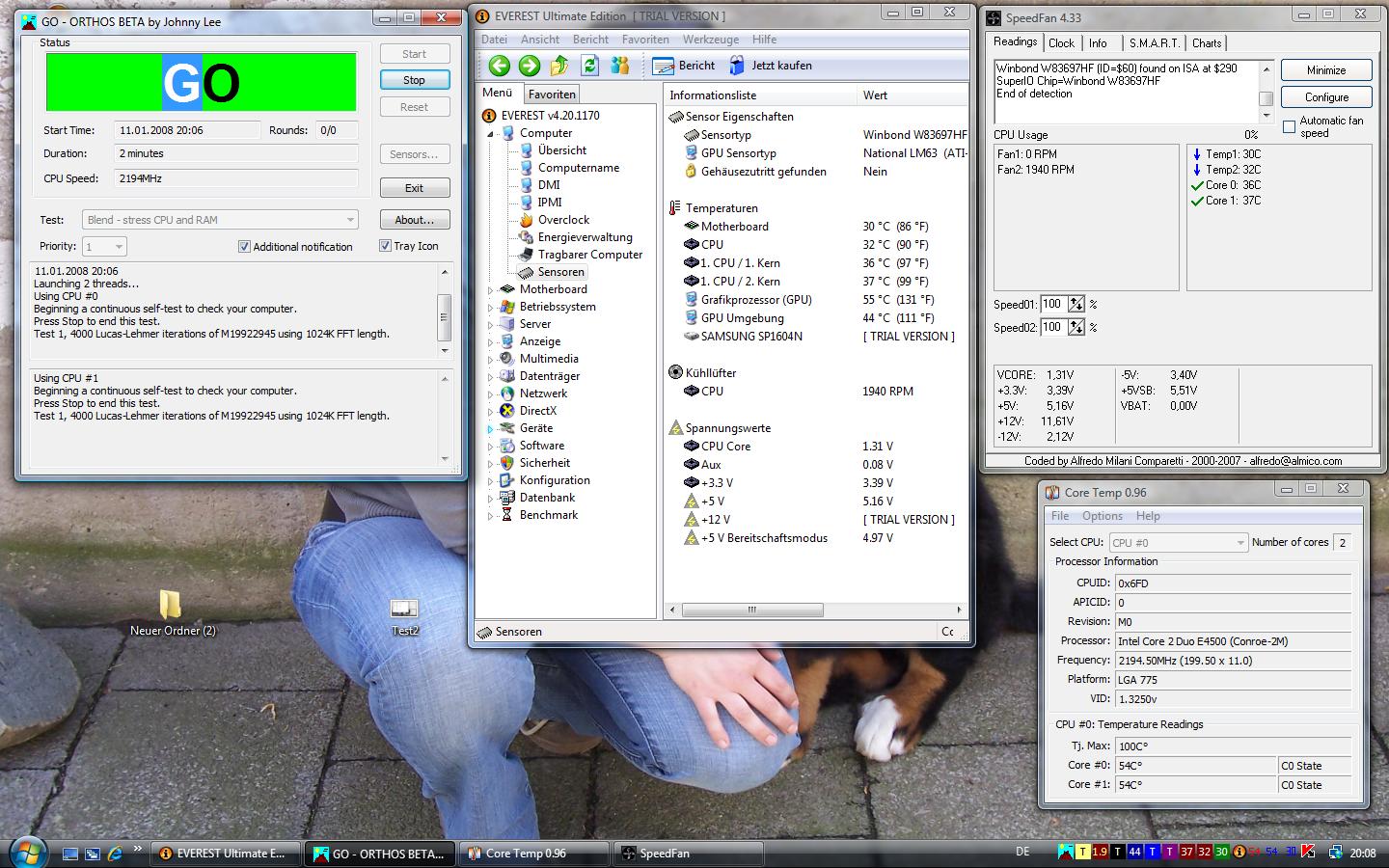Switch to the S.M.A.R.T. tab in SpeedFan
The image size is (1389, 868).
point(1154,43)
